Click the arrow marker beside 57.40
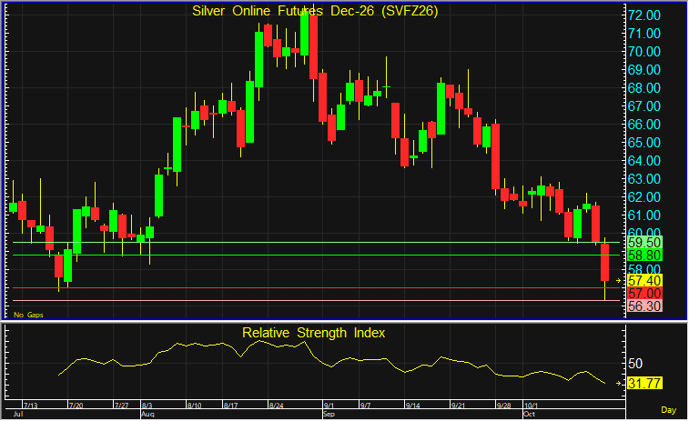This screenshot has height=421, width=689. coord(619,280)
